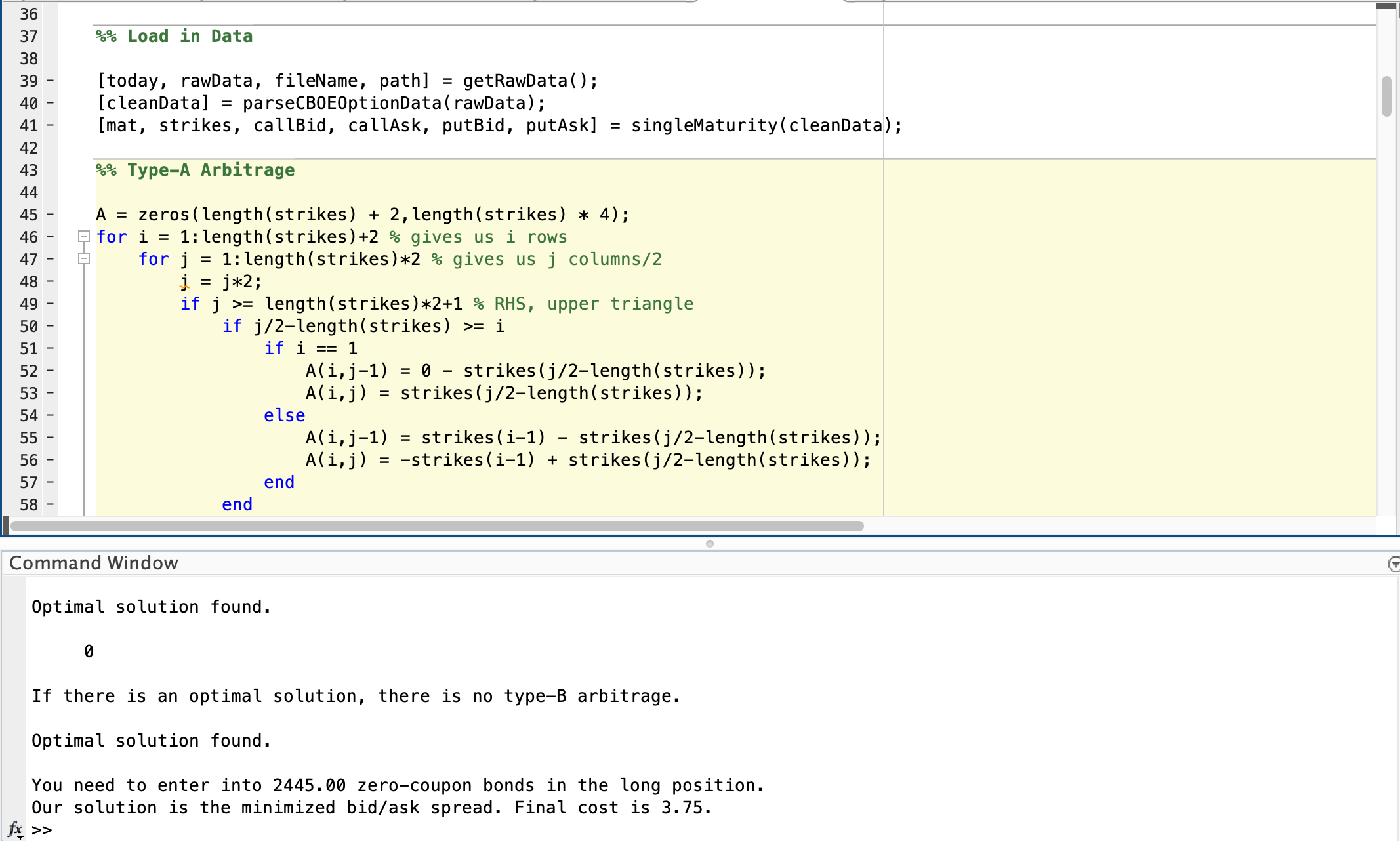Collapse the outer for-loop fold on line 46
1400x841 pixels.
coord(83,236)
